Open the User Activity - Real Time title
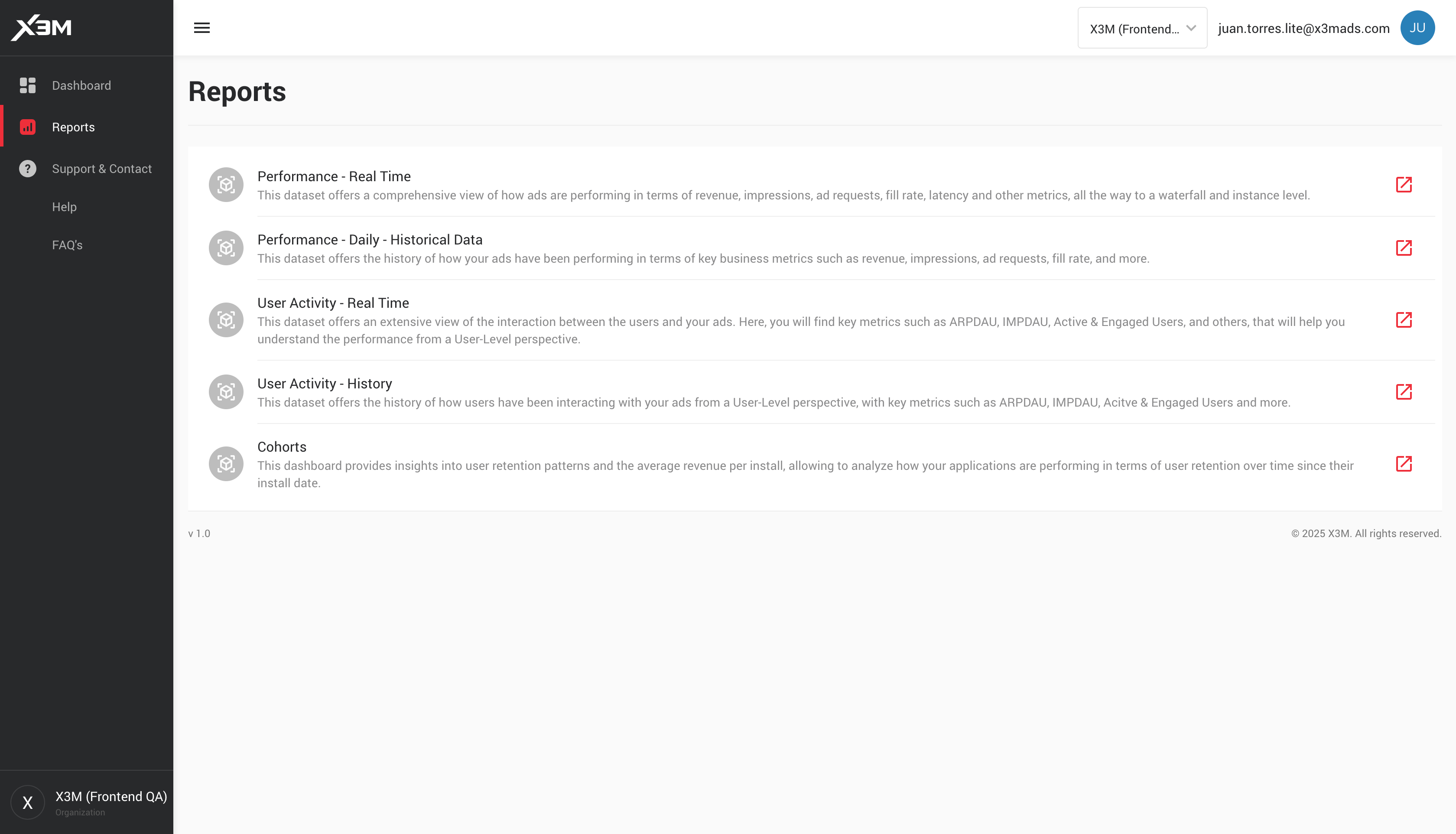1456x834 pixels. click(333, 303)
